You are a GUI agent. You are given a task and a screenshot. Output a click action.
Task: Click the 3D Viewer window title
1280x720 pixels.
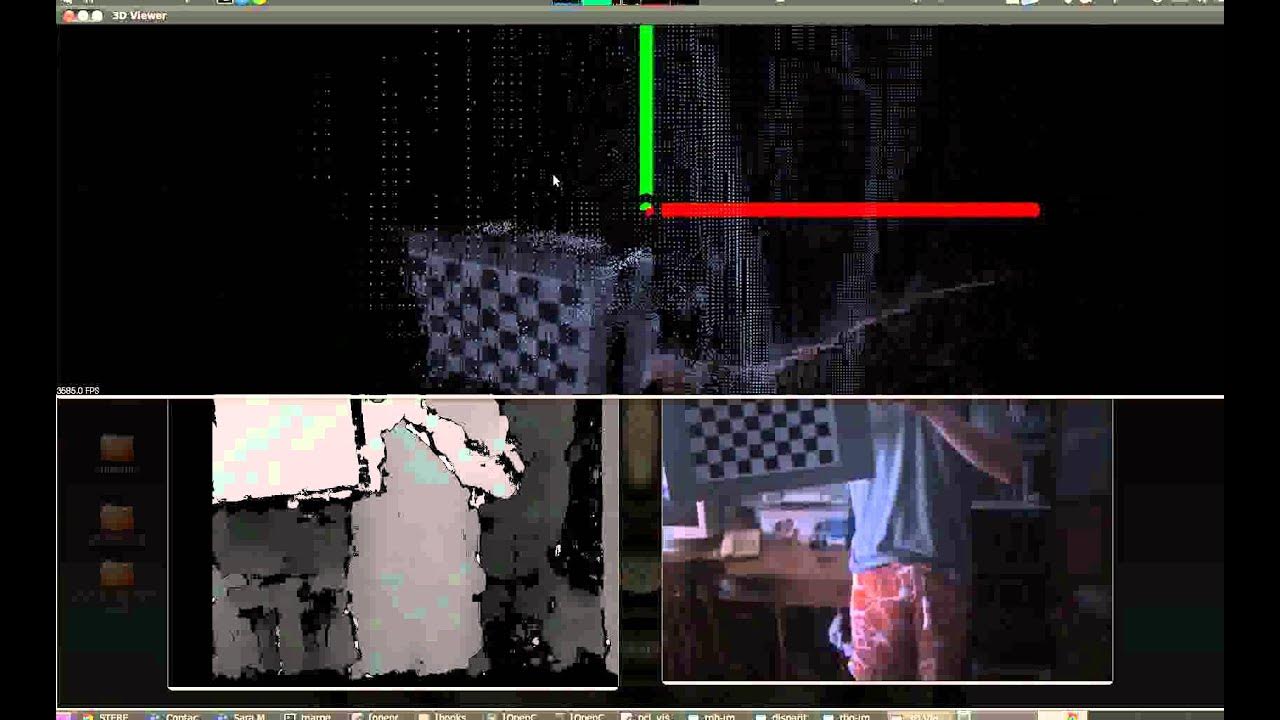(139, 16)
